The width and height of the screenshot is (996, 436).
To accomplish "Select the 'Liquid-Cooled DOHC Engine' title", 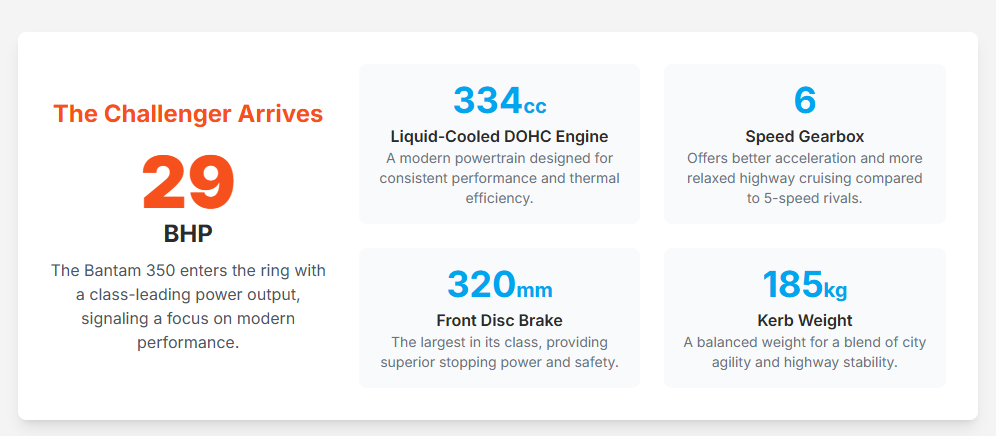I will 499,136.
